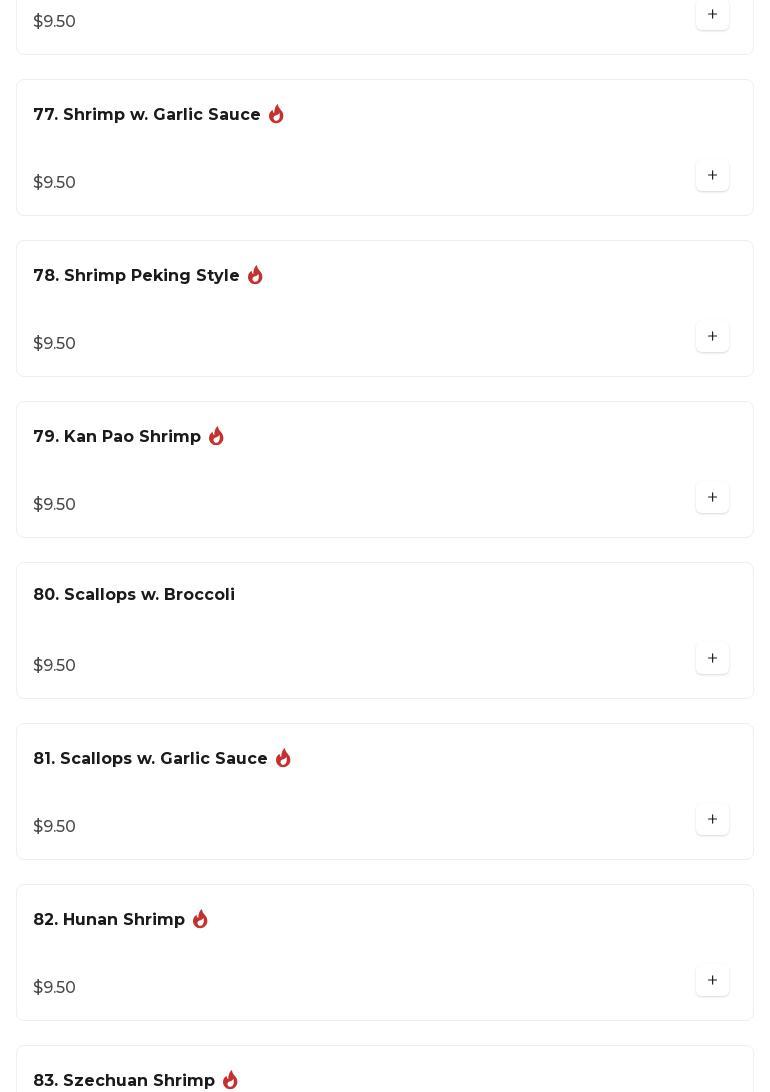Open 77. Shrimp w. Garlic Sauce item
This screenshot has height=1092, width=770.
147,115
